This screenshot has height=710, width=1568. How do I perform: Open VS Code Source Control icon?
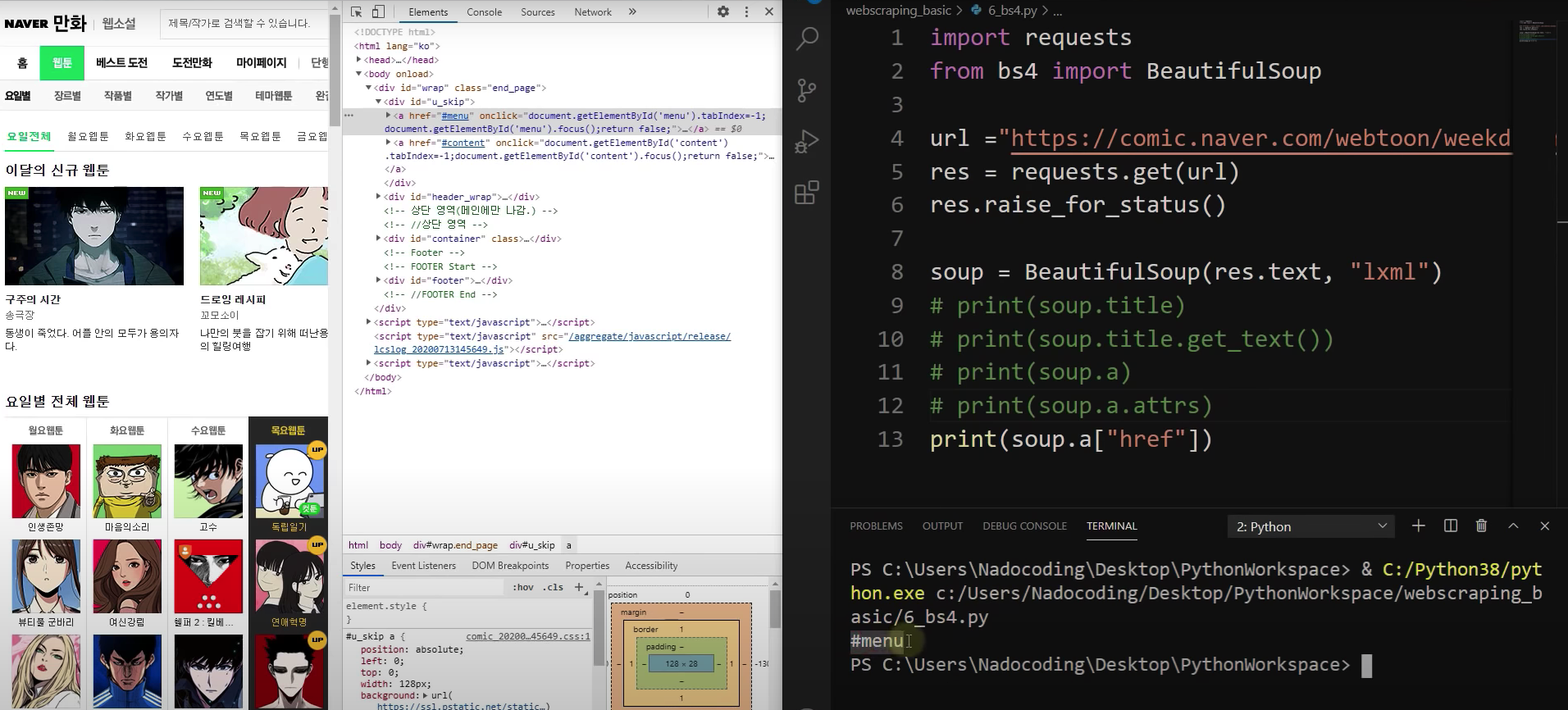click(x=807, y=89)
